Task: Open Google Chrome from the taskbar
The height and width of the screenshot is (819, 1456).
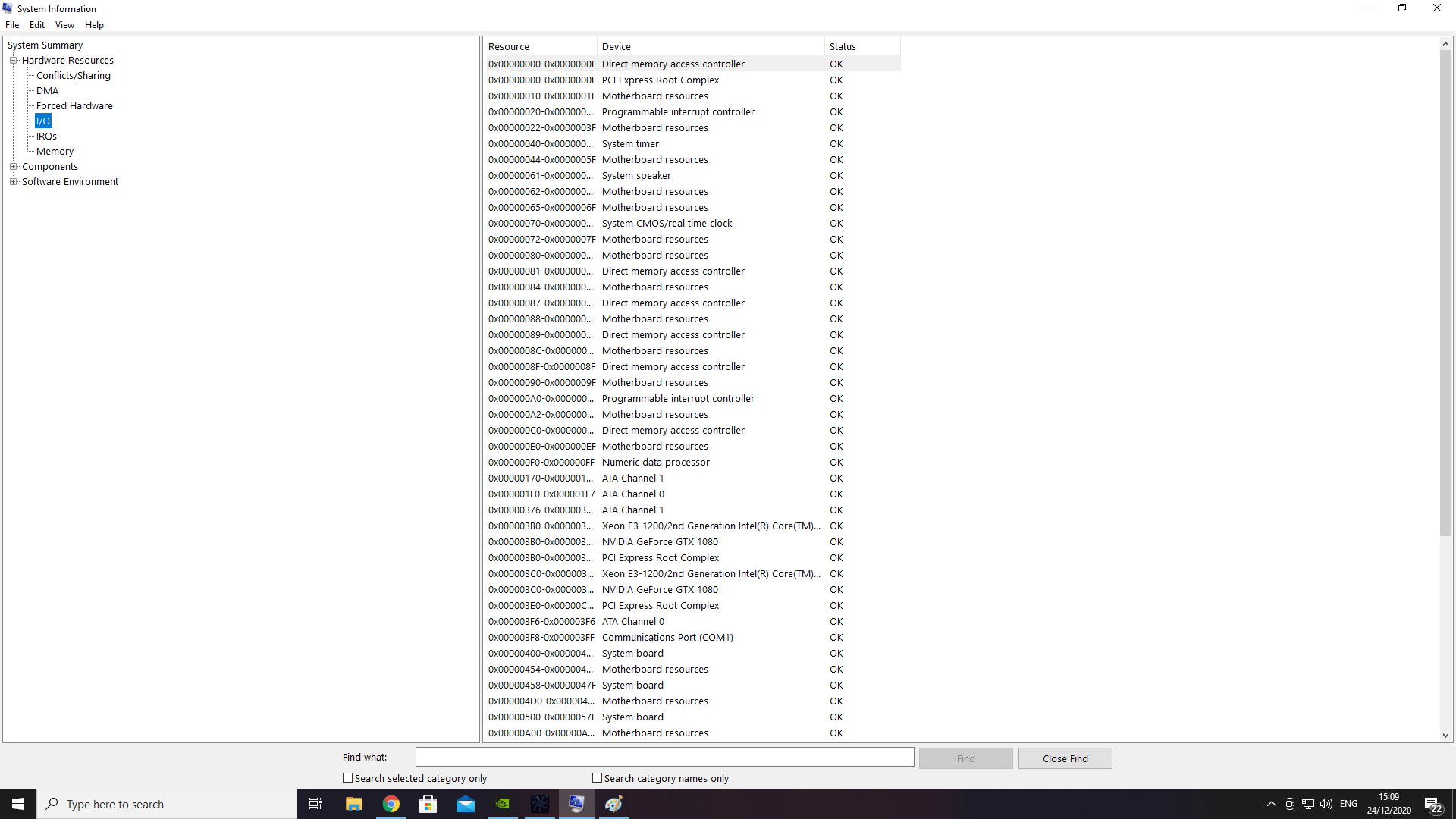Action: [x=391, y=804]
